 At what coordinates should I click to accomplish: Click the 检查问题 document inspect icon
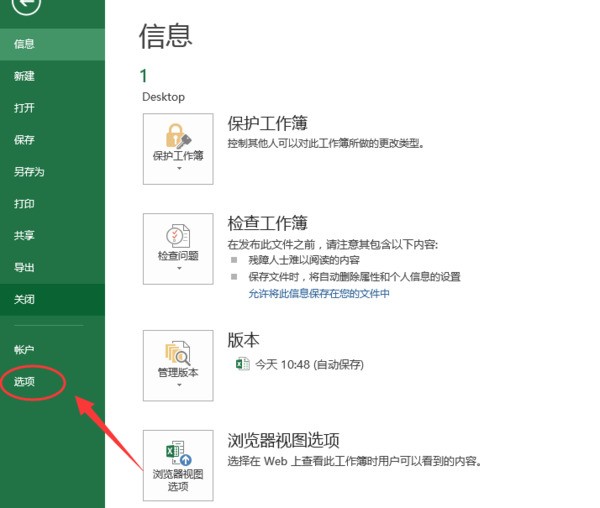coord(178,235)
